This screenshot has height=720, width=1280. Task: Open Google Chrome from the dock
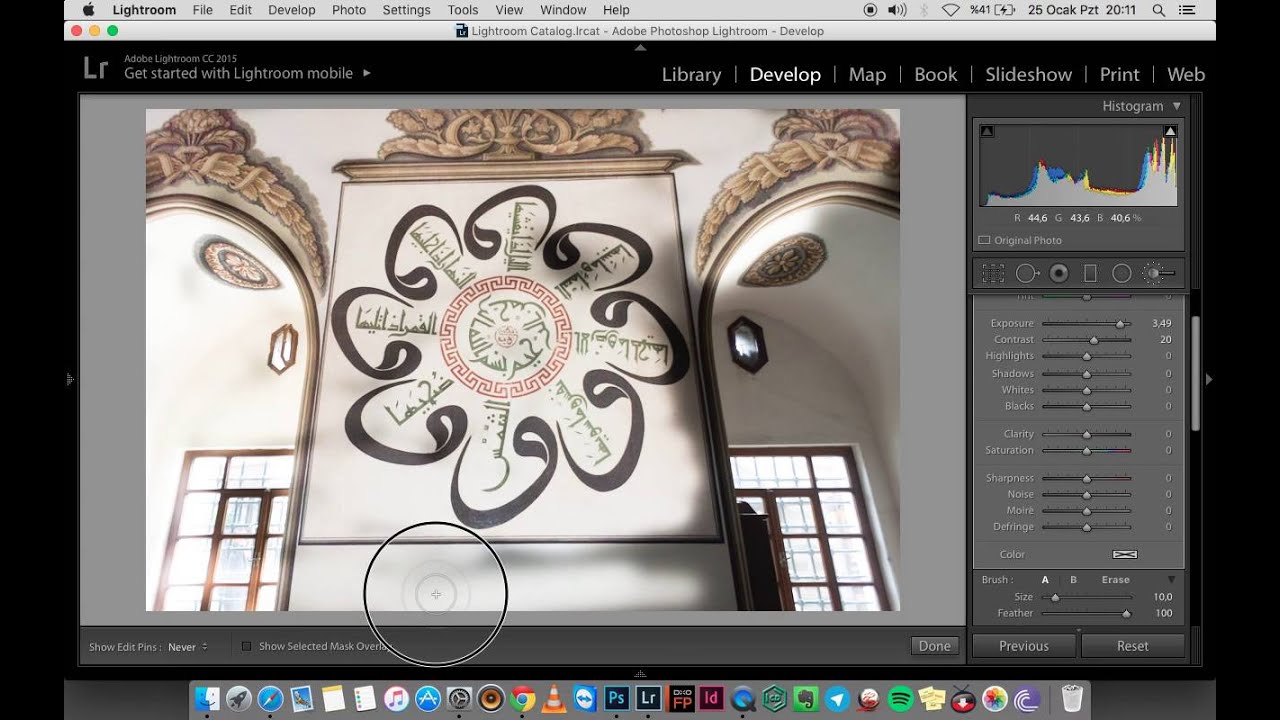522,698
